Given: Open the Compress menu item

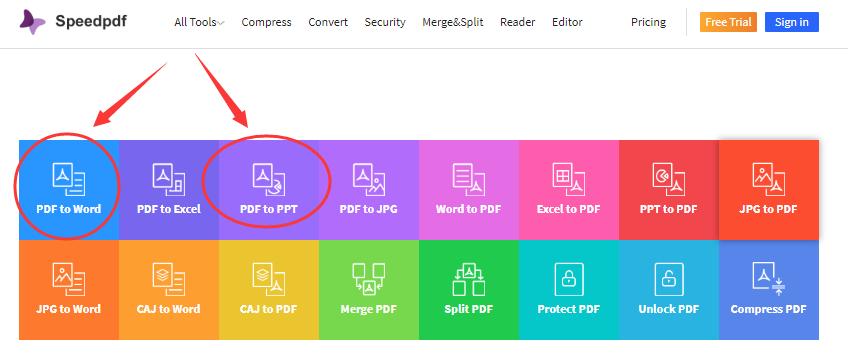Looking at the screenshot, I should pyautogui.click(x=266, y=22).
